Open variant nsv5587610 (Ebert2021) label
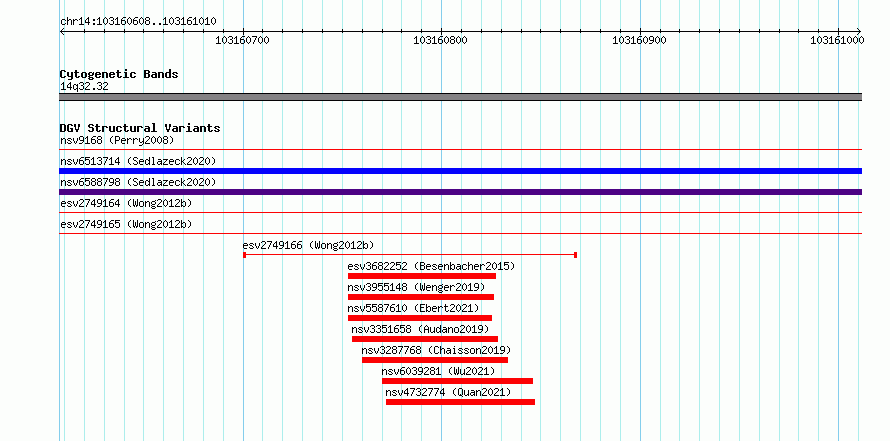890x441 pixels. [413, 308]
